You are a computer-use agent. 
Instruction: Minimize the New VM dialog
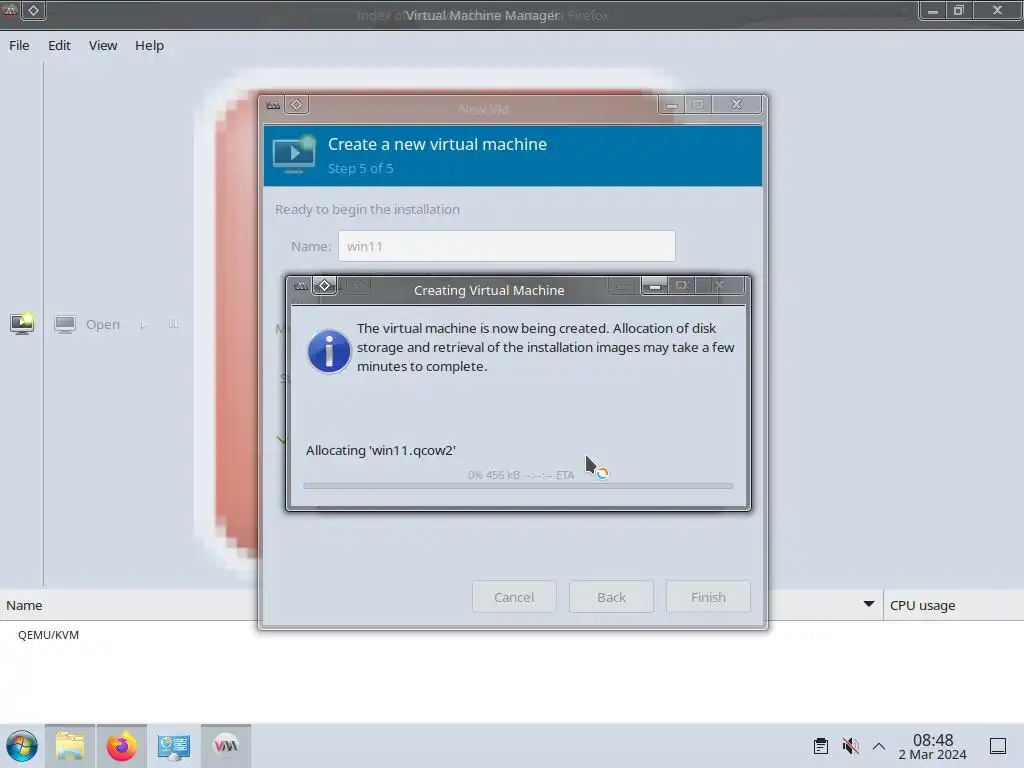(671, 104)
